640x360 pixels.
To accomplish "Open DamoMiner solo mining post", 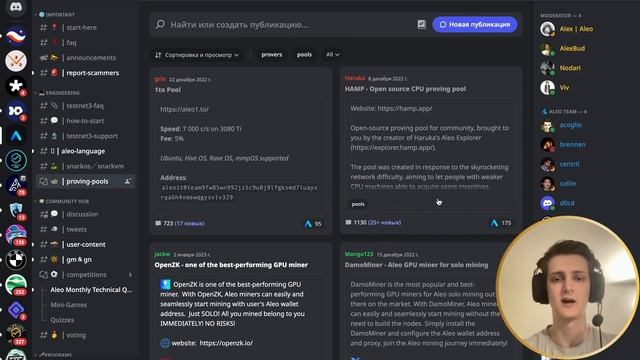I will [416, 265].
